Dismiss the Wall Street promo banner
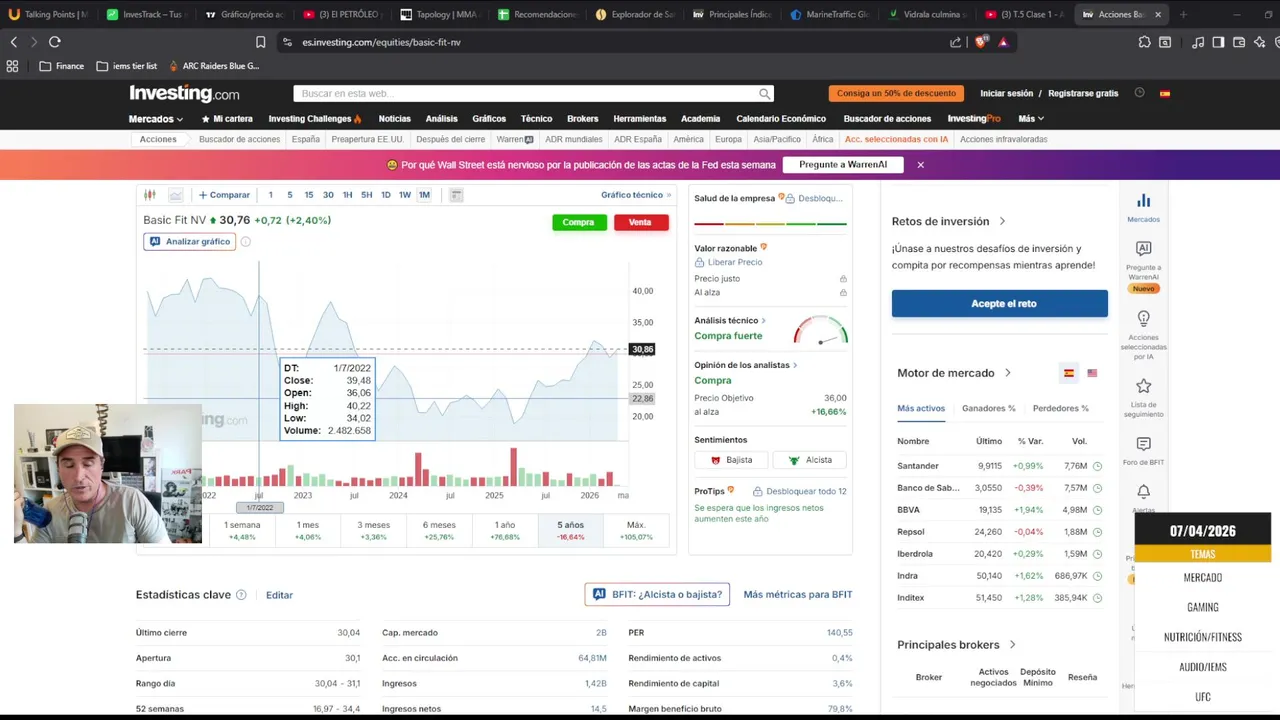The width and height of the screenshot is (1280, 720). pyautogui.click(x=920, y=165)
